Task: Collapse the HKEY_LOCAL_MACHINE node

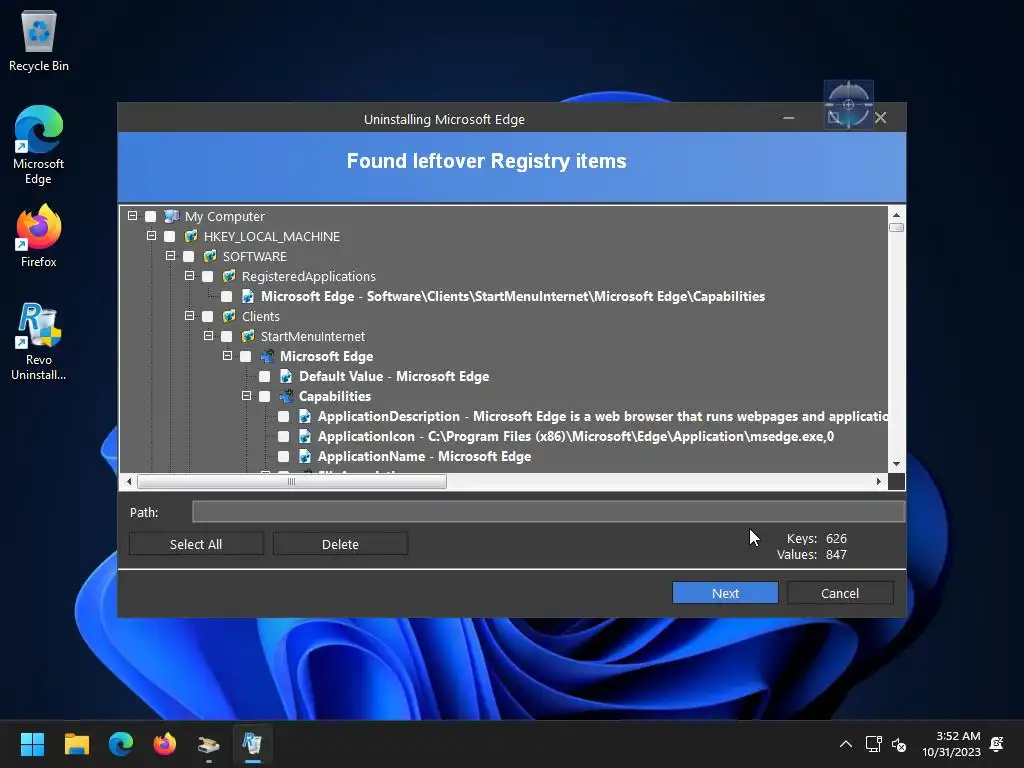Action: coord(152,236)
